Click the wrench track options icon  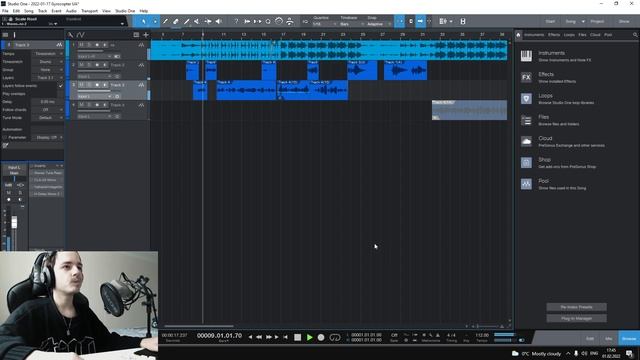pos(71,35)
